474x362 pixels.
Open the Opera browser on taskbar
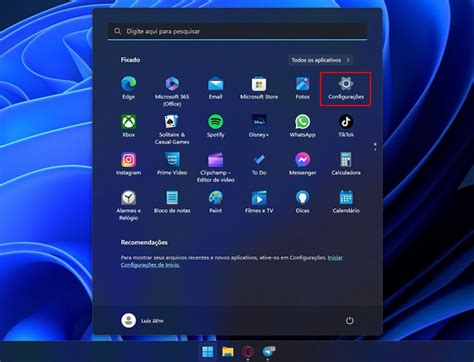[248, 352]
